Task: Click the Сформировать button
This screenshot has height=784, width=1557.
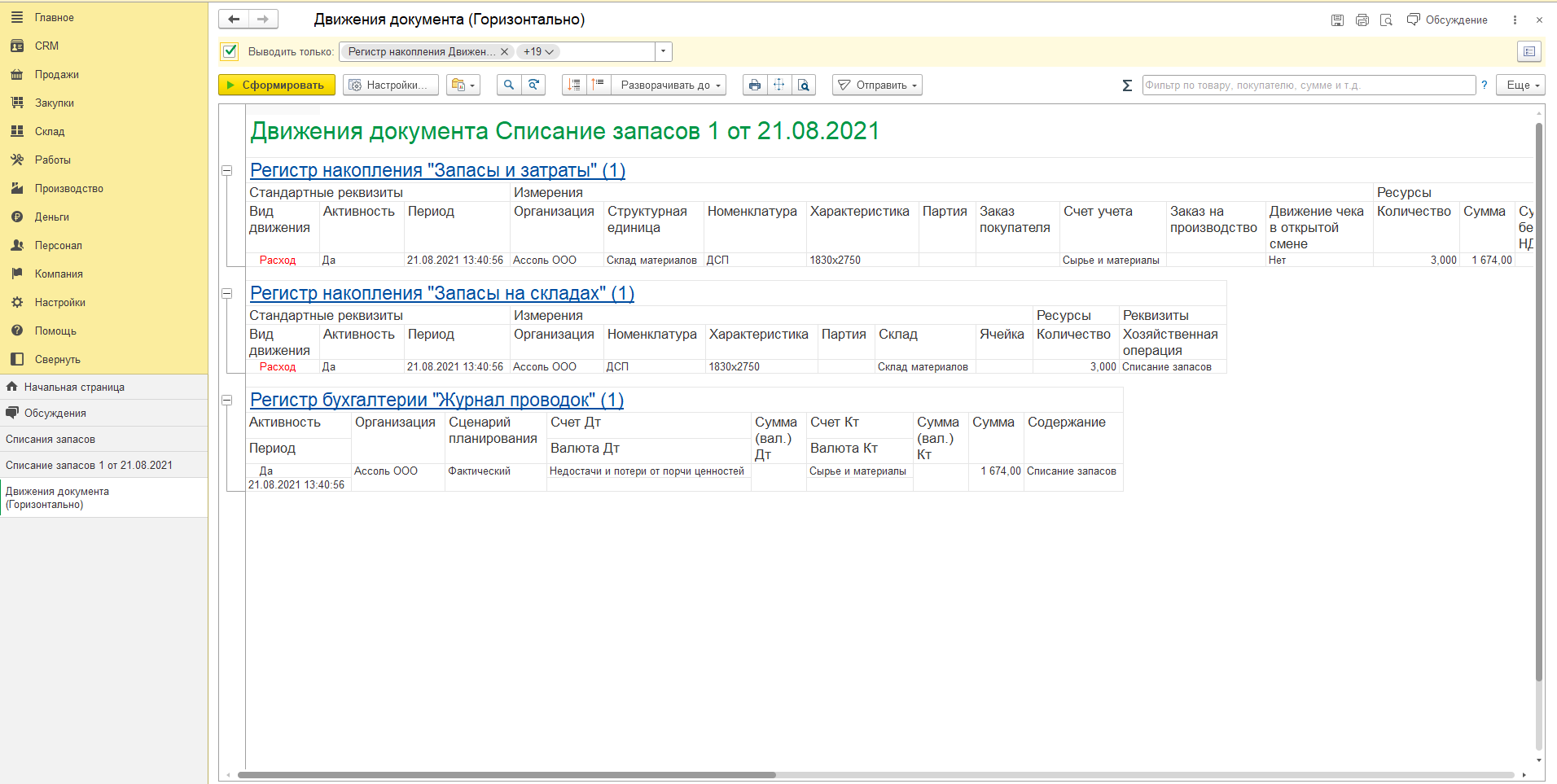Action: (277, 85)
